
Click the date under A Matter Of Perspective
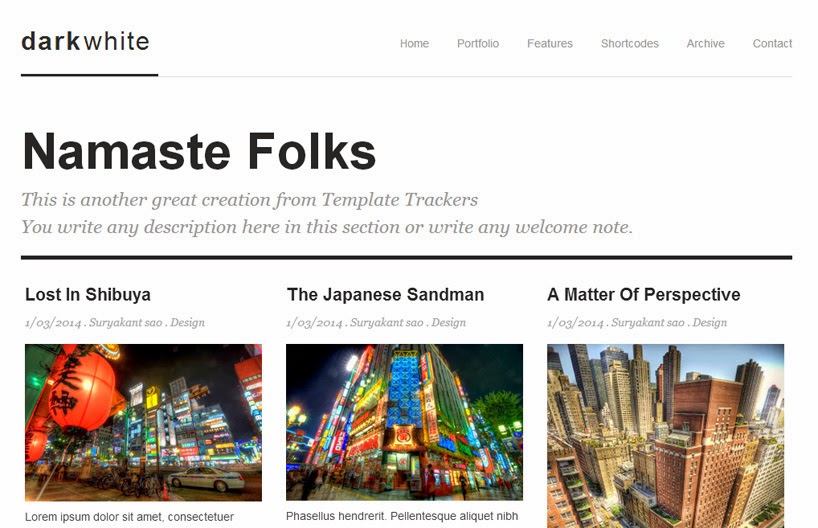pyautogui.click(x=575, y=322)
